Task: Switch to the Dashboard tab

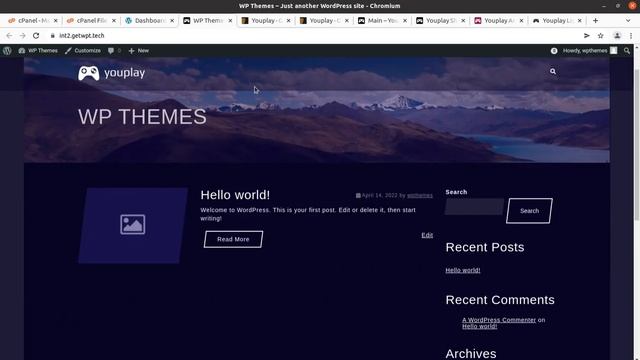Action: coord(150,20)
